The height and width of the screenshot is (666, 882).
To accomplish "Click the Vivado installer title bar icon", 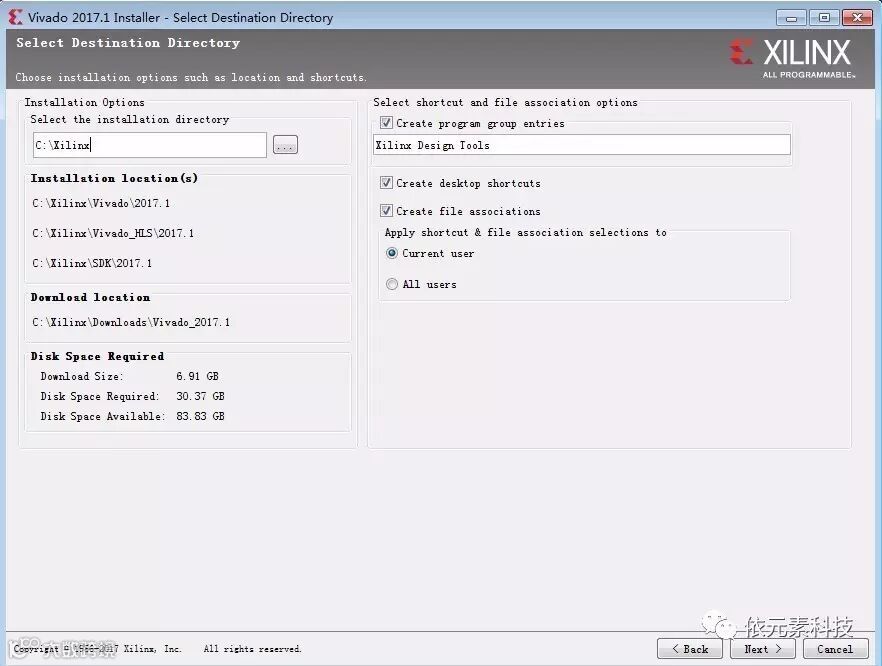I will coord(15,17).
